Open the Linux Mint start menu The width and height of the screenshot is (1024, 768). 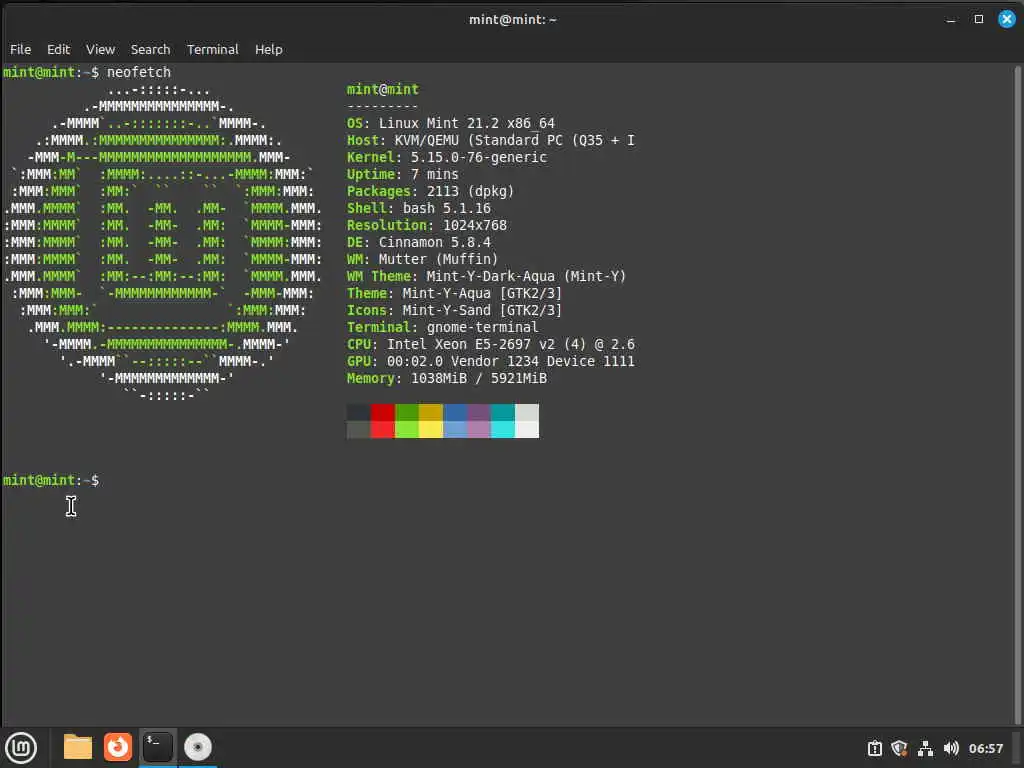click(x=21, y=748)
